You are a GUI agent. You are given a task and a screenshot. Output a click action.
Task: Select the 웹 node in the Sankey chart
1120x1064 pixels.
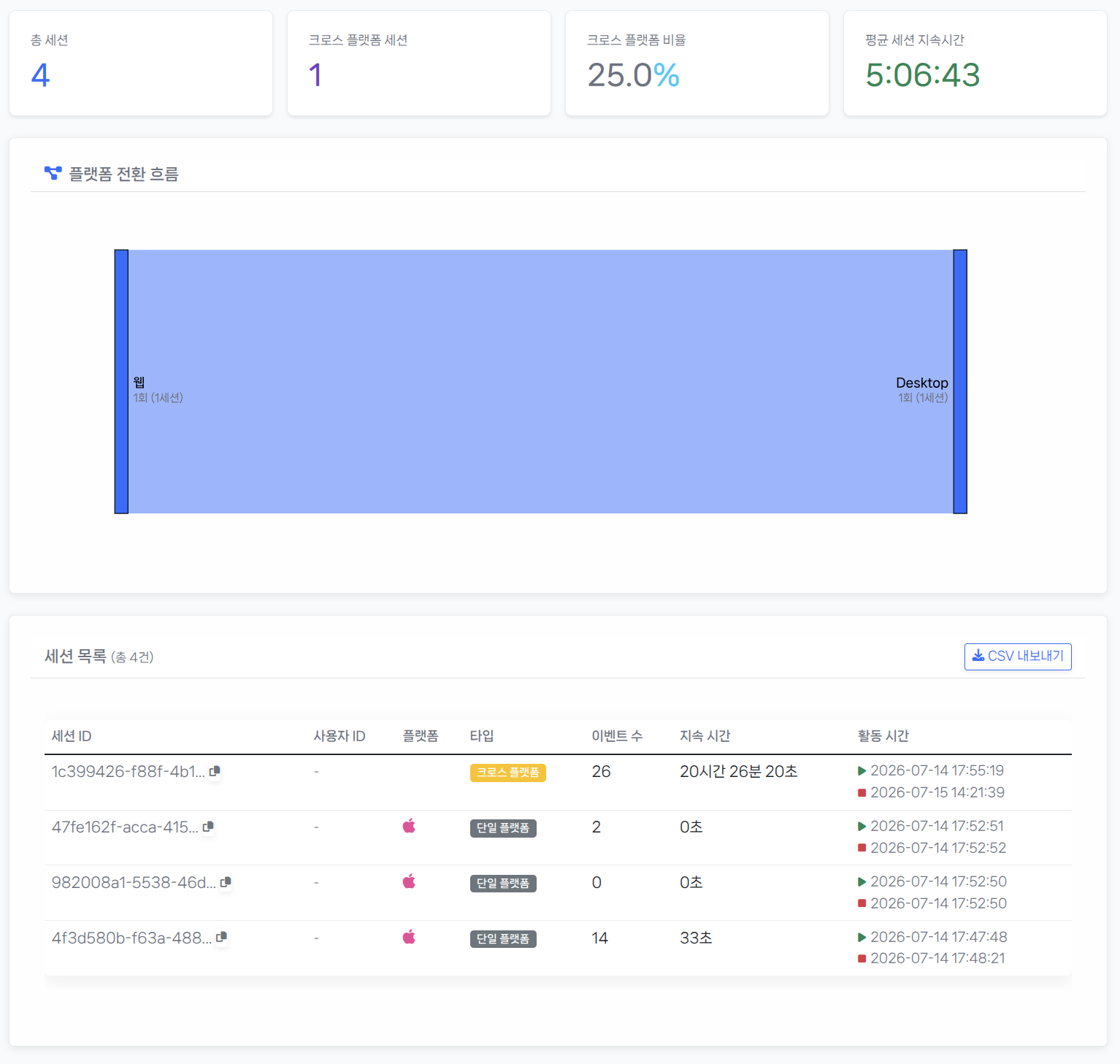click(121, 382)
